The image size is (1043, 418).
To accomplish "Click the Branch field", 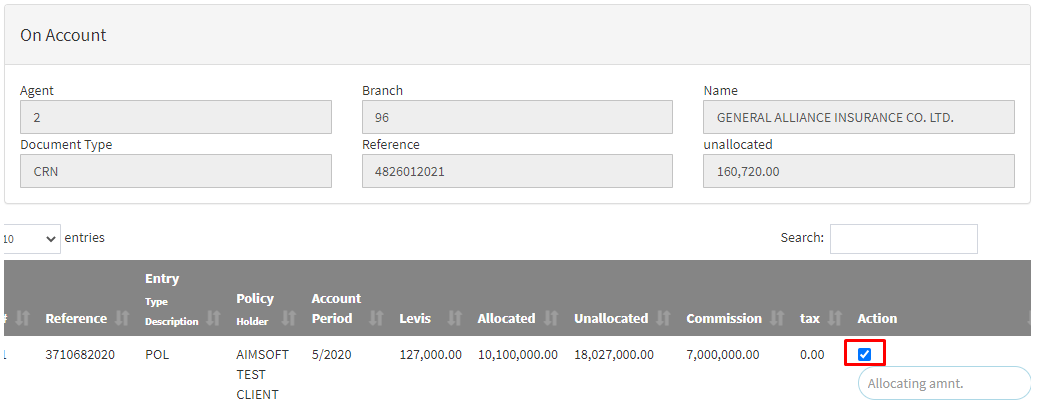I will point(517,117).
